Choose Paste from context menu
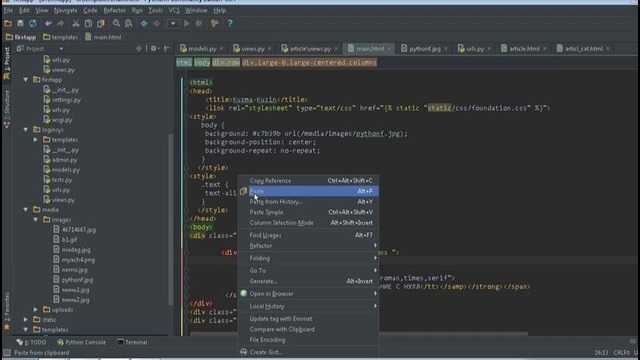640x360 pixels. pyautogui.click(x=309, y=191)
